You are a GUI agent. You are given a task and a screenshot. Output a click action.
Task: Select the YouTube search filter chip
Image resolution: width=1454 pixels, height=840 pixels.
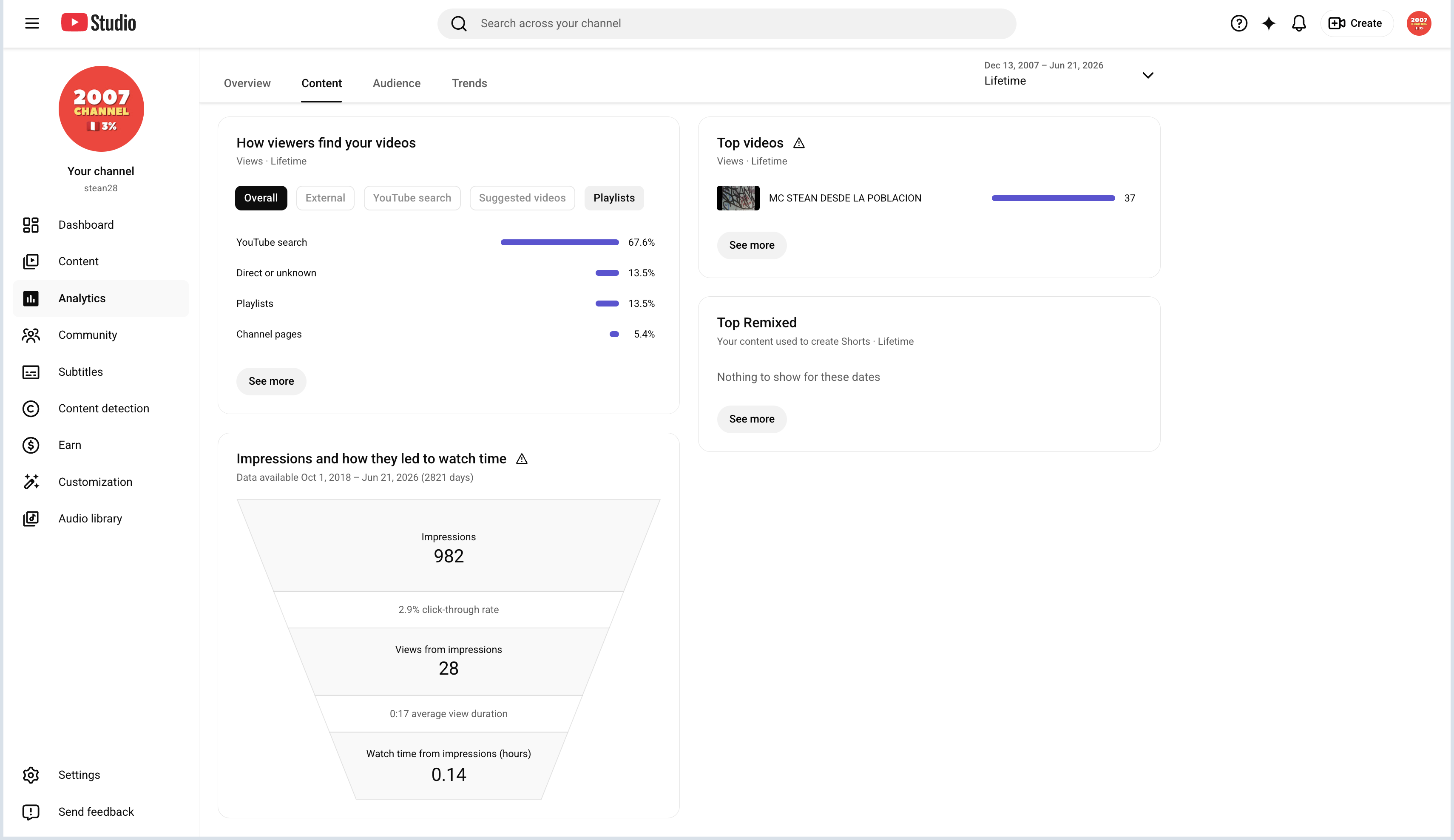412,198
